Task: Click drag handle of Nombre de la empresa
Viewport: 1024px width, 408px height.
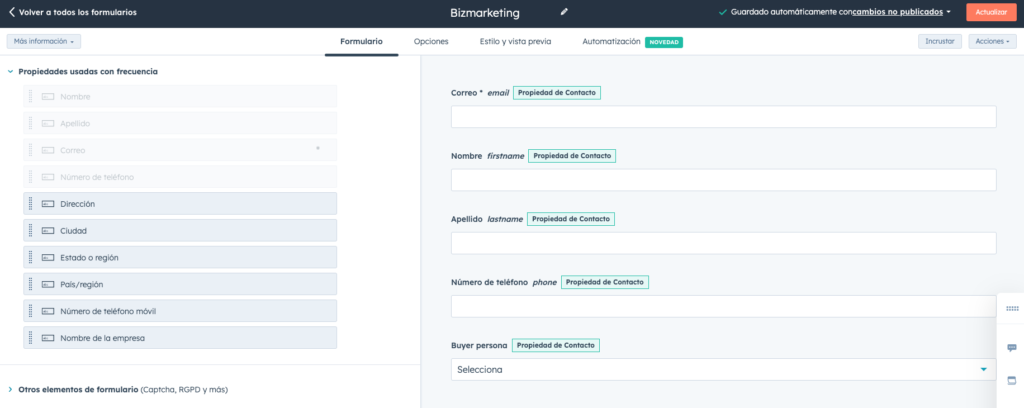Action: tap(31, 337)
